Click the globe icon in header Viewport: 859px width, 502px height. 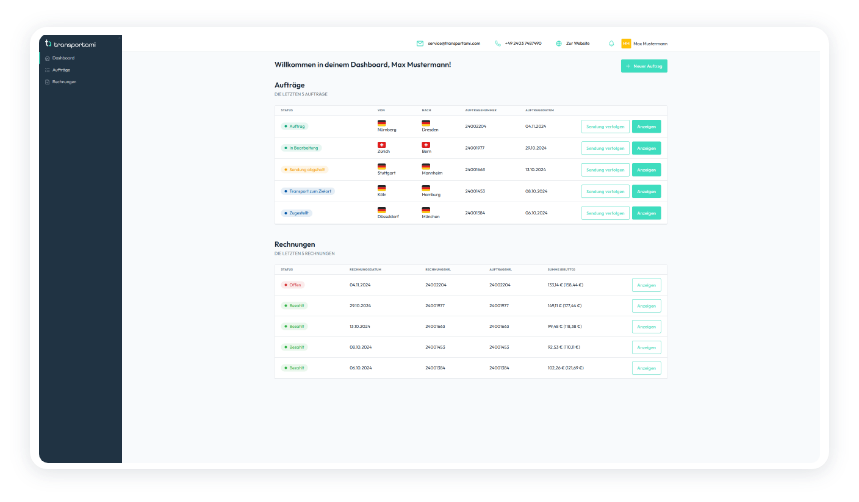[x=559, y=43]
